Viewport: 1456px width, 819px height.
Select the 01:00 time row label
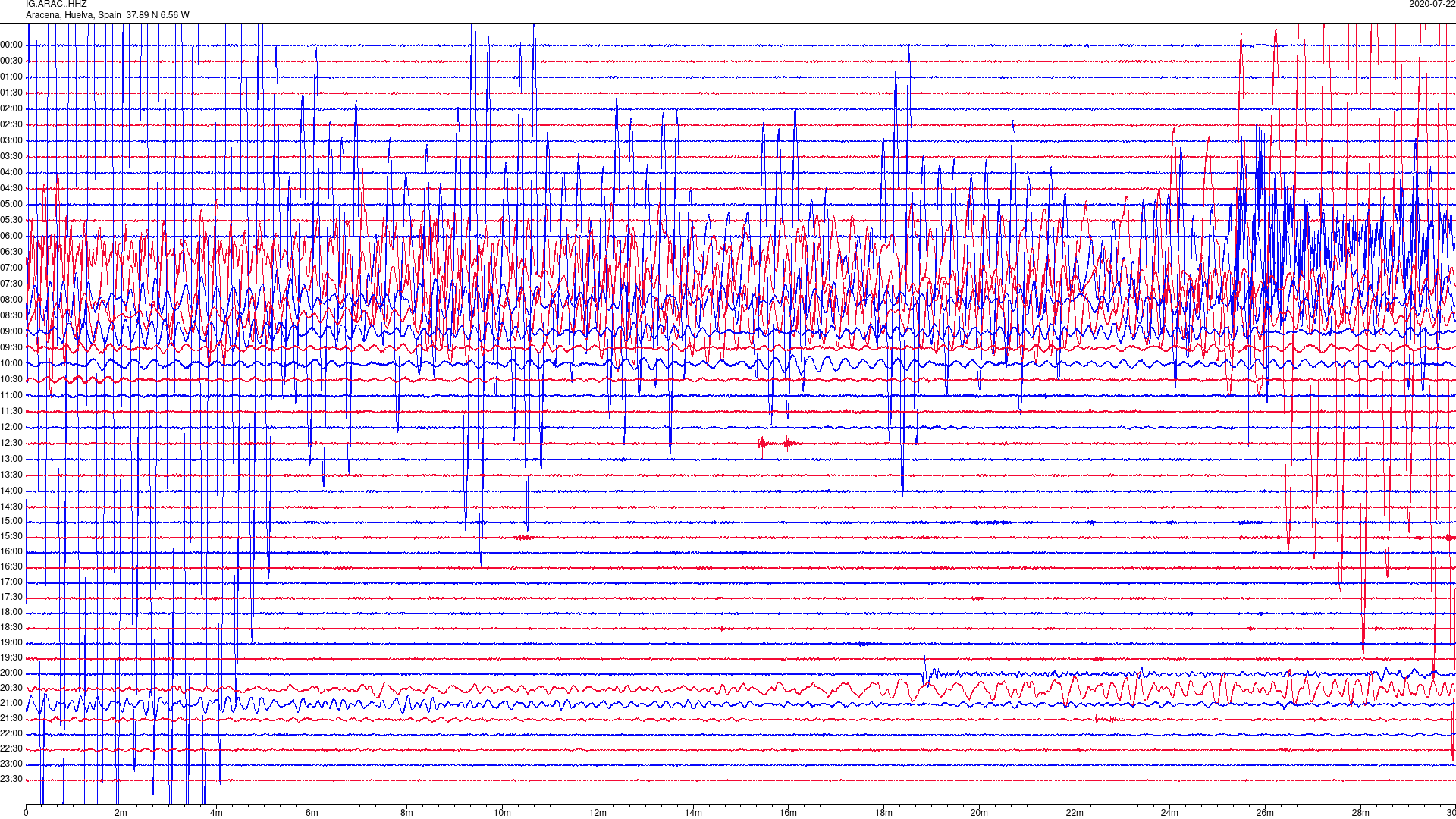(11, 77)
